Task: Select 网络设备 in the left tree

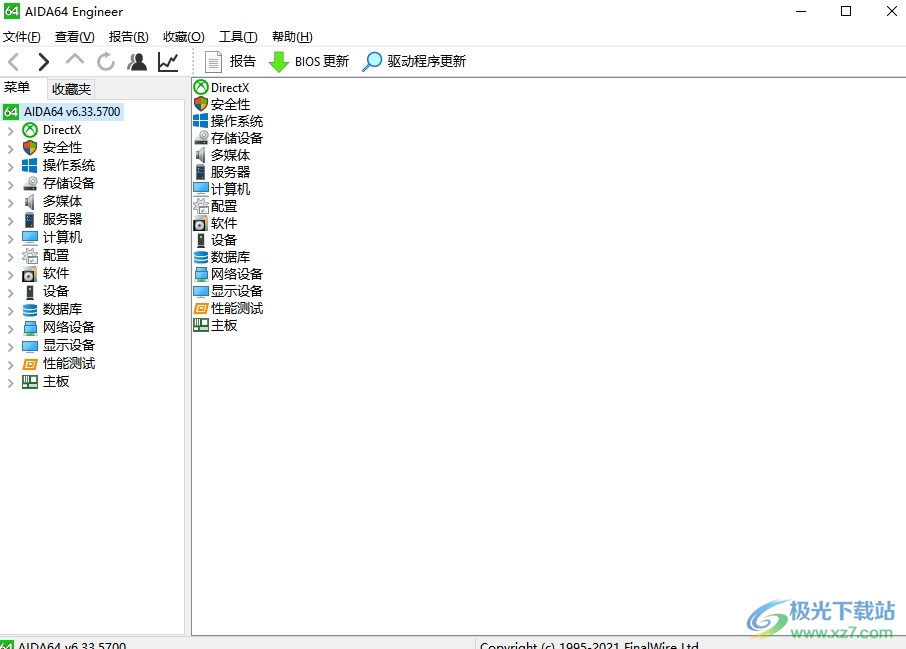Action: (69, 327)
